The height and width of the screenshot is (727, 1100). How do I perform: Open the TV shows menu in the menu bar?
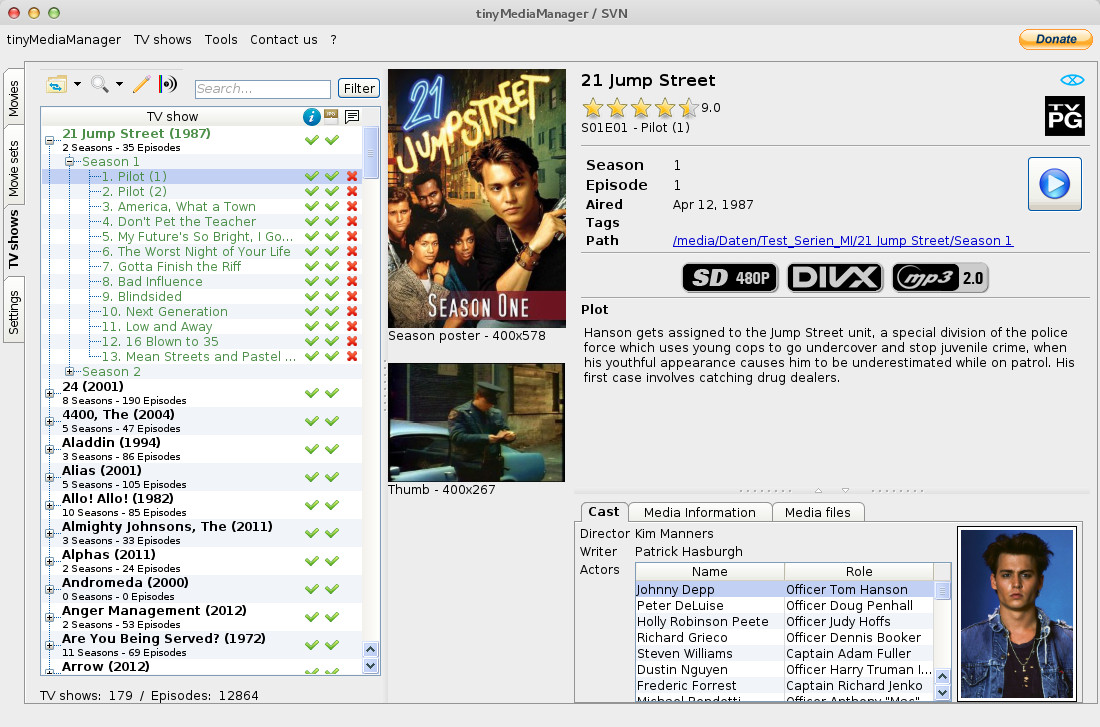163,40
